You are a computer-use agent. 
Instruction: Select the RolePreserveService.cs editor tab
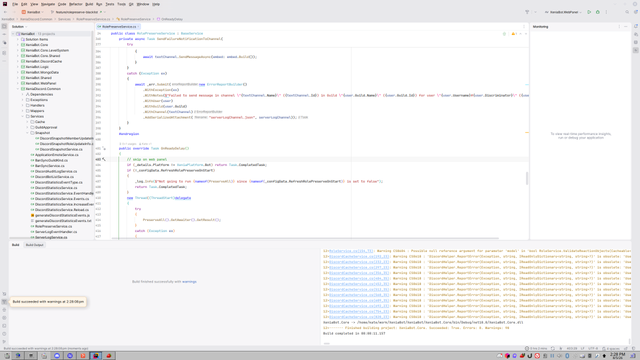[119, 27]
